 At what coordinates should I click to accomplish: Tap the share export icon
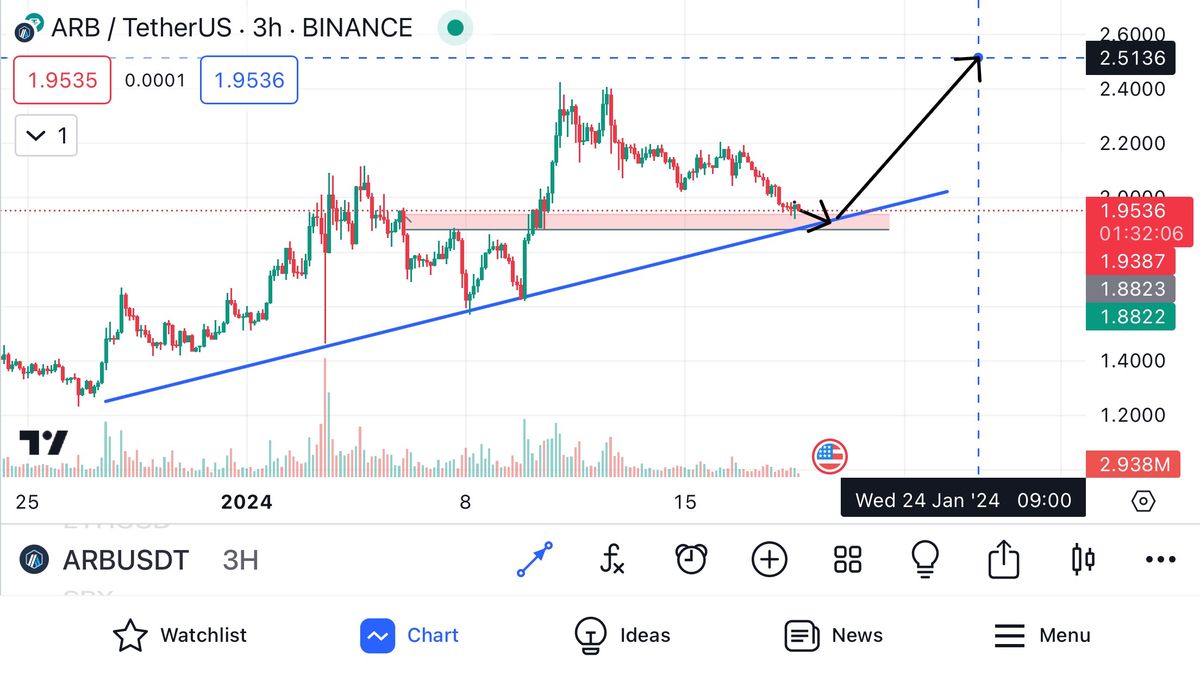pos(1003,560)
